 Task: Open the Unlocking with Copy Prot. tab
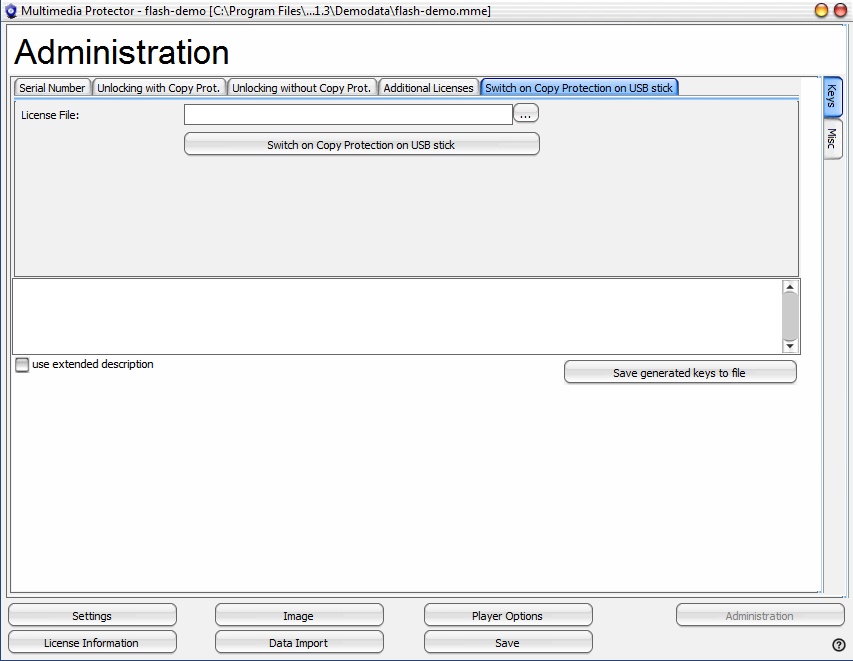pos(158,88)
